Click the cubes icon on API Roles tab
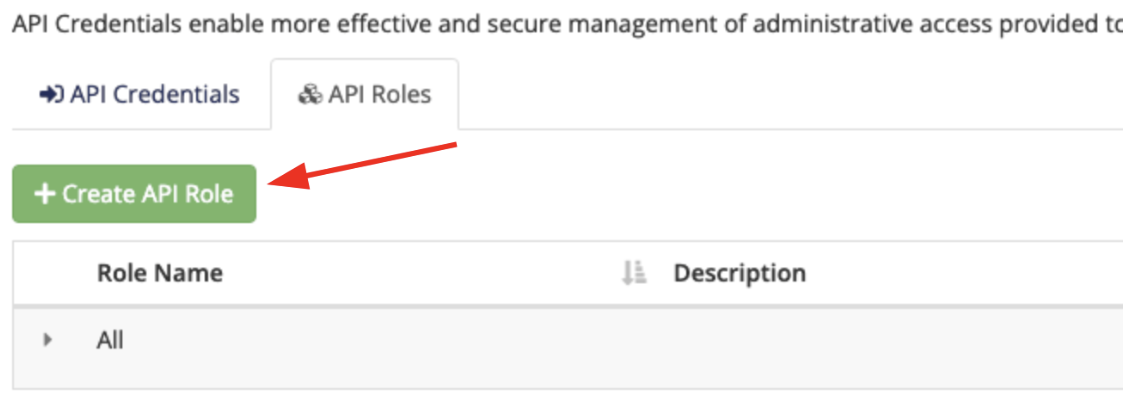This screenshot has height=408, width=1134. 310,95
